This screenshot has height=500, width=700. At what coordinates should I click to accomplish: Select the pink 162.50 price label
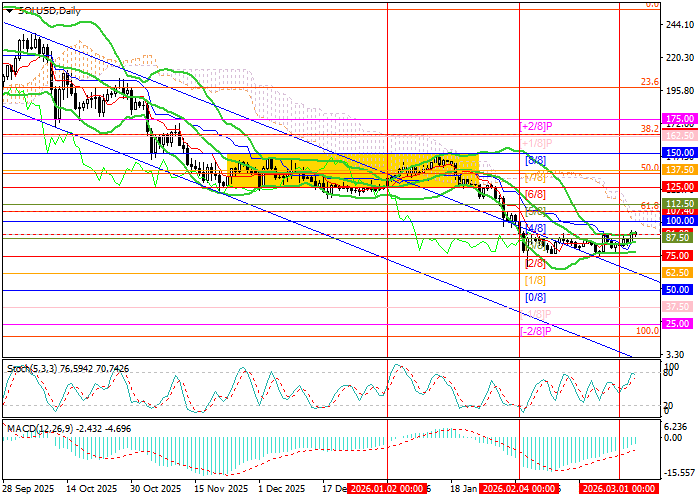click(677, 135)
